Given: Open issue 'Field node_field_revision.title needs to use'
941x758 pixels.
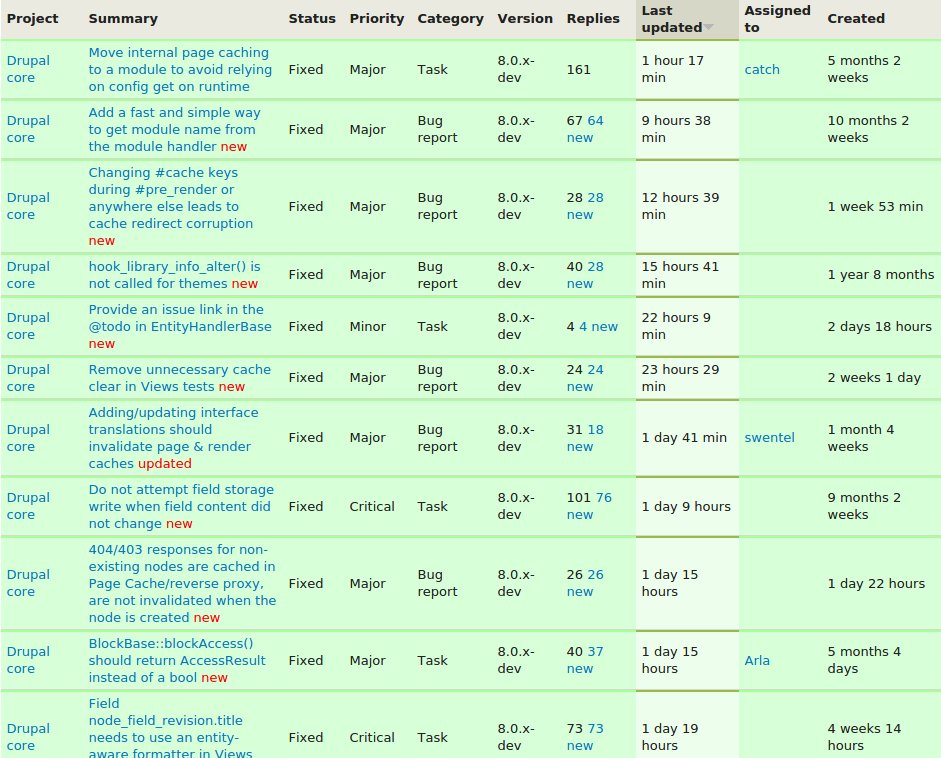Looking at the screenshot, I should [170, 729].
